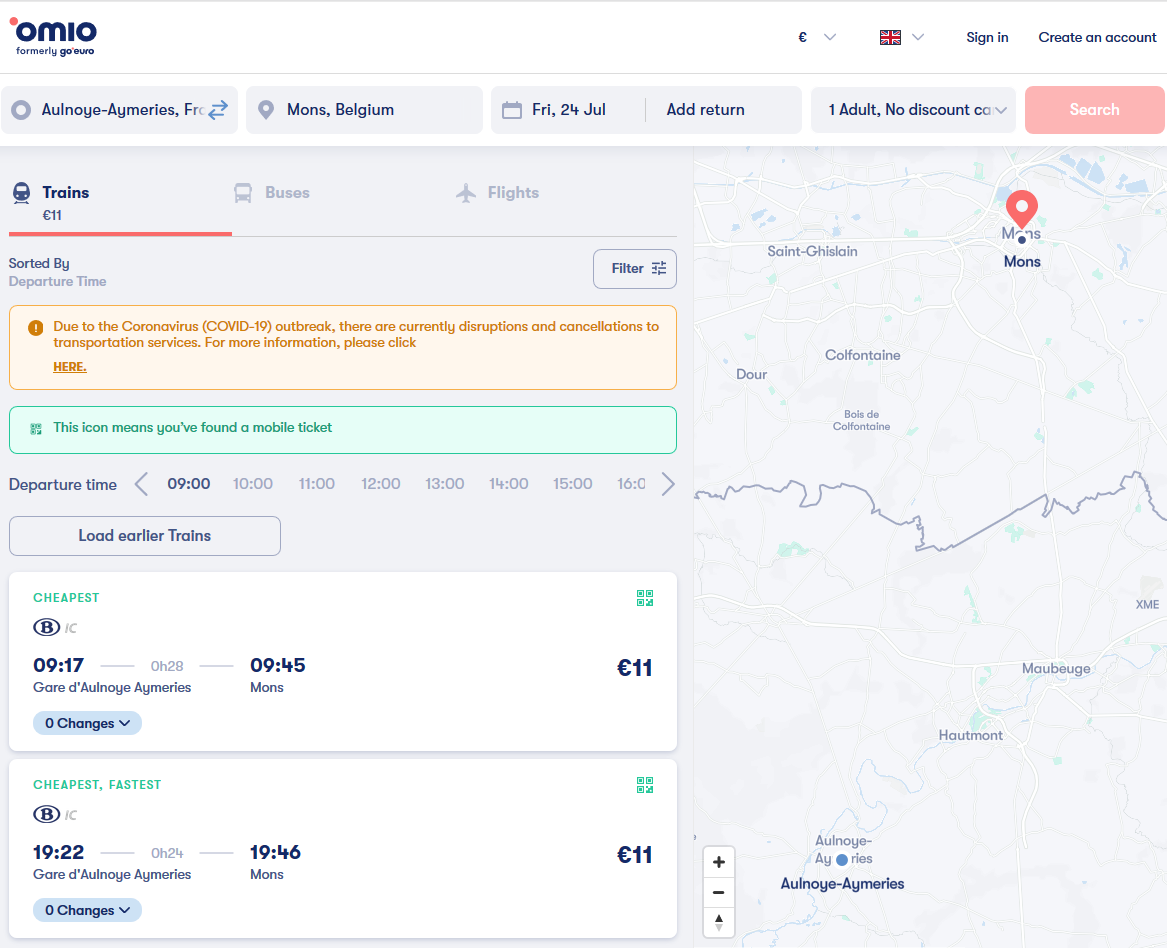Click the Filter sliders icon
The image size is (1167, 948).
coord(658,268)
